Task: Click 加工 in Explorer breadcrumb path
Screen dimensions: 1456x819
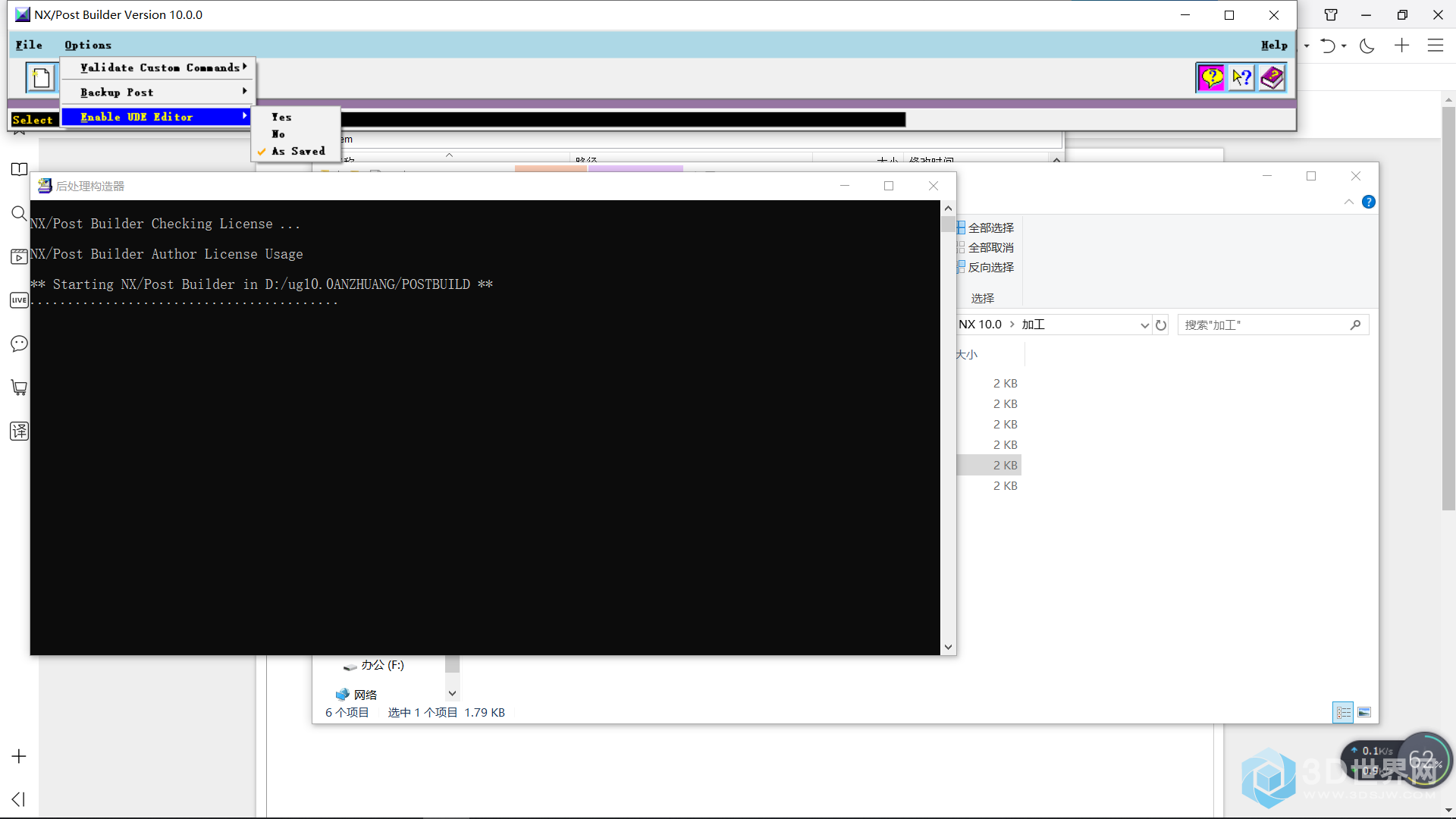Action: point(1033,325)
